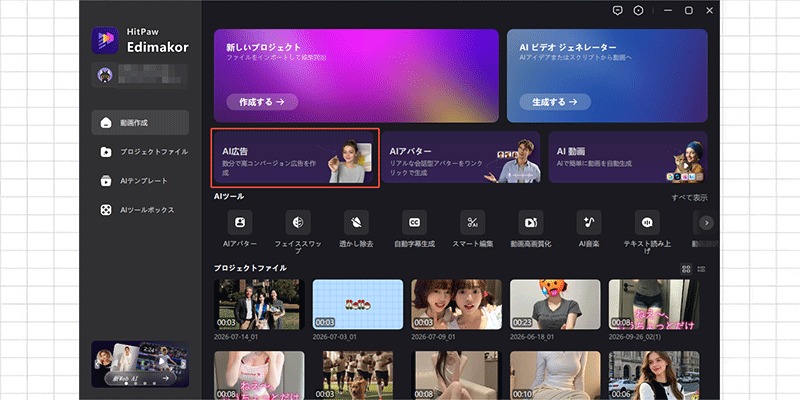
Task: Click the 新しいプロジェクト banner title
Action: tap(264, 47)
